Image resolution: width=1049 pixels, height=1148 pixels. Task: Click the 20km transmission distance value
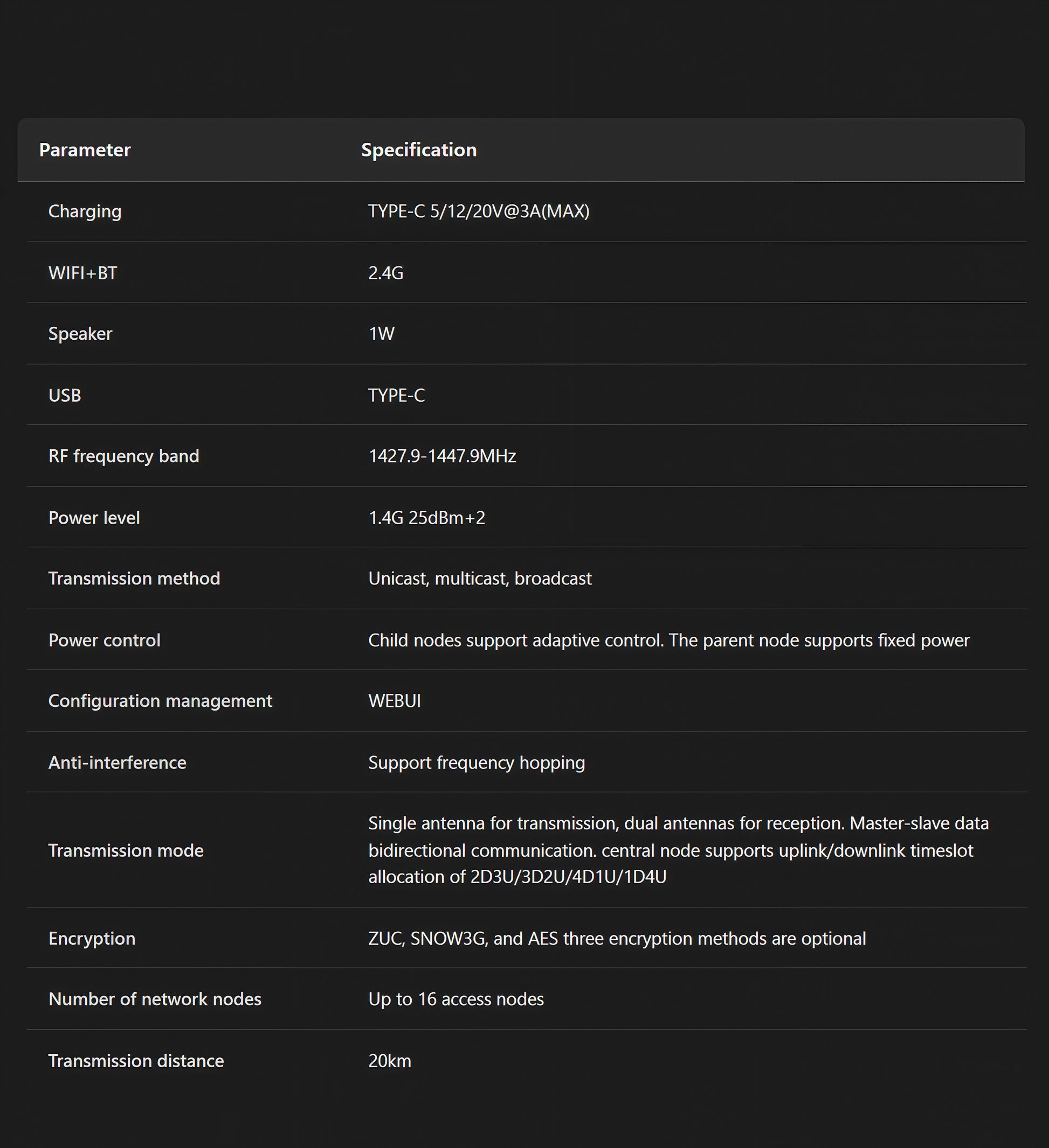[x=389, y=1061]
